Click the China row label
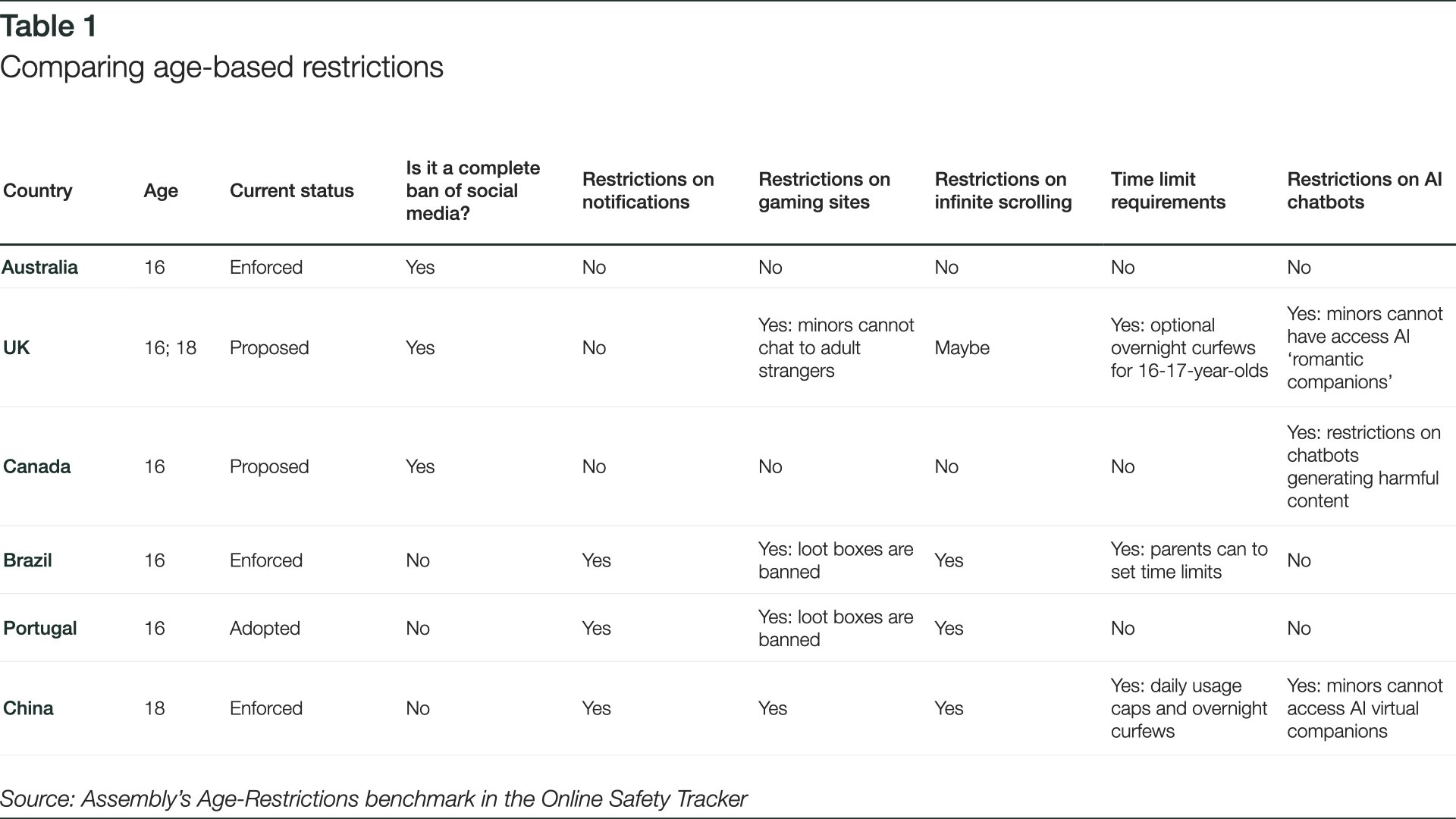Viewport: 1456px width, 819px height. pos(29,708)
